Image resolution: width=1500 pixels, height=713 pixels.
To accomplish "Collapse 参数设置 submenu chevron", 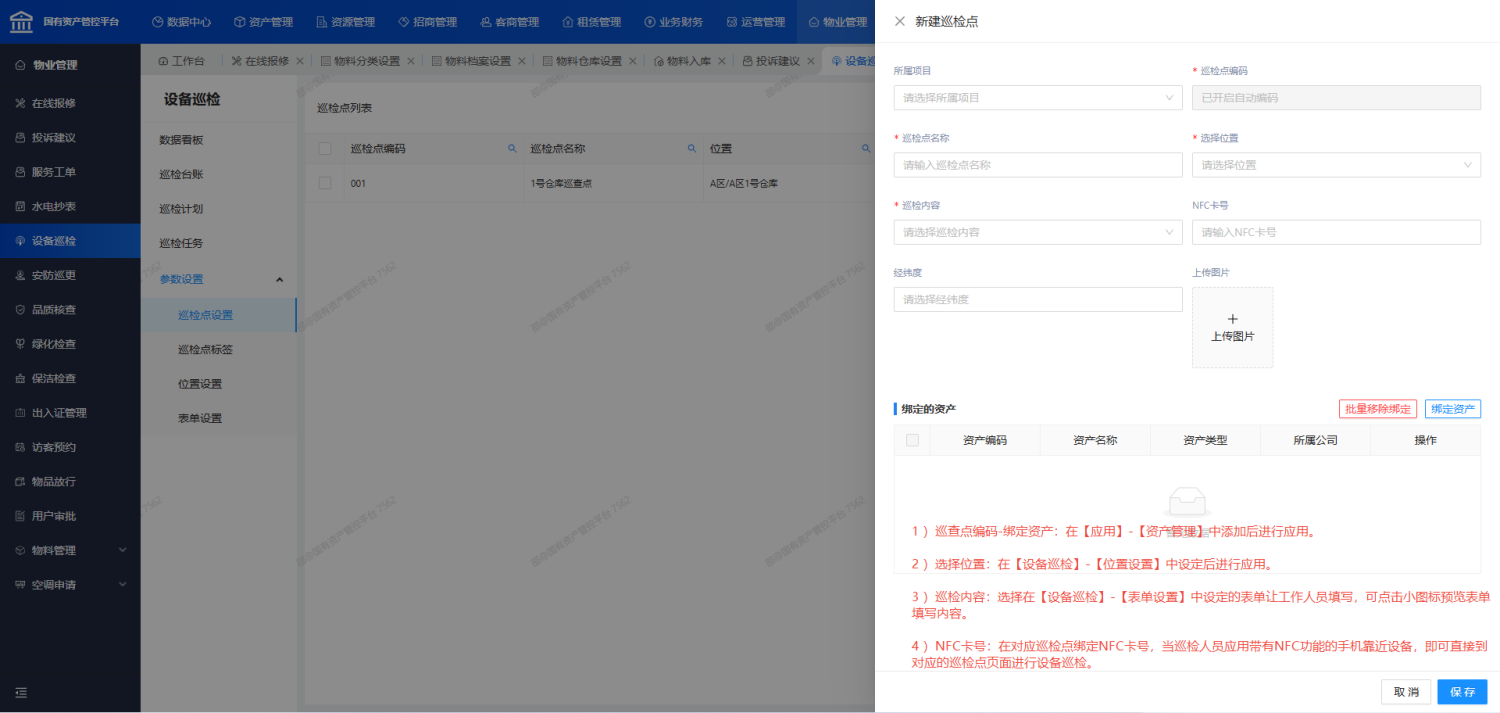I will (x=279, y=279).
